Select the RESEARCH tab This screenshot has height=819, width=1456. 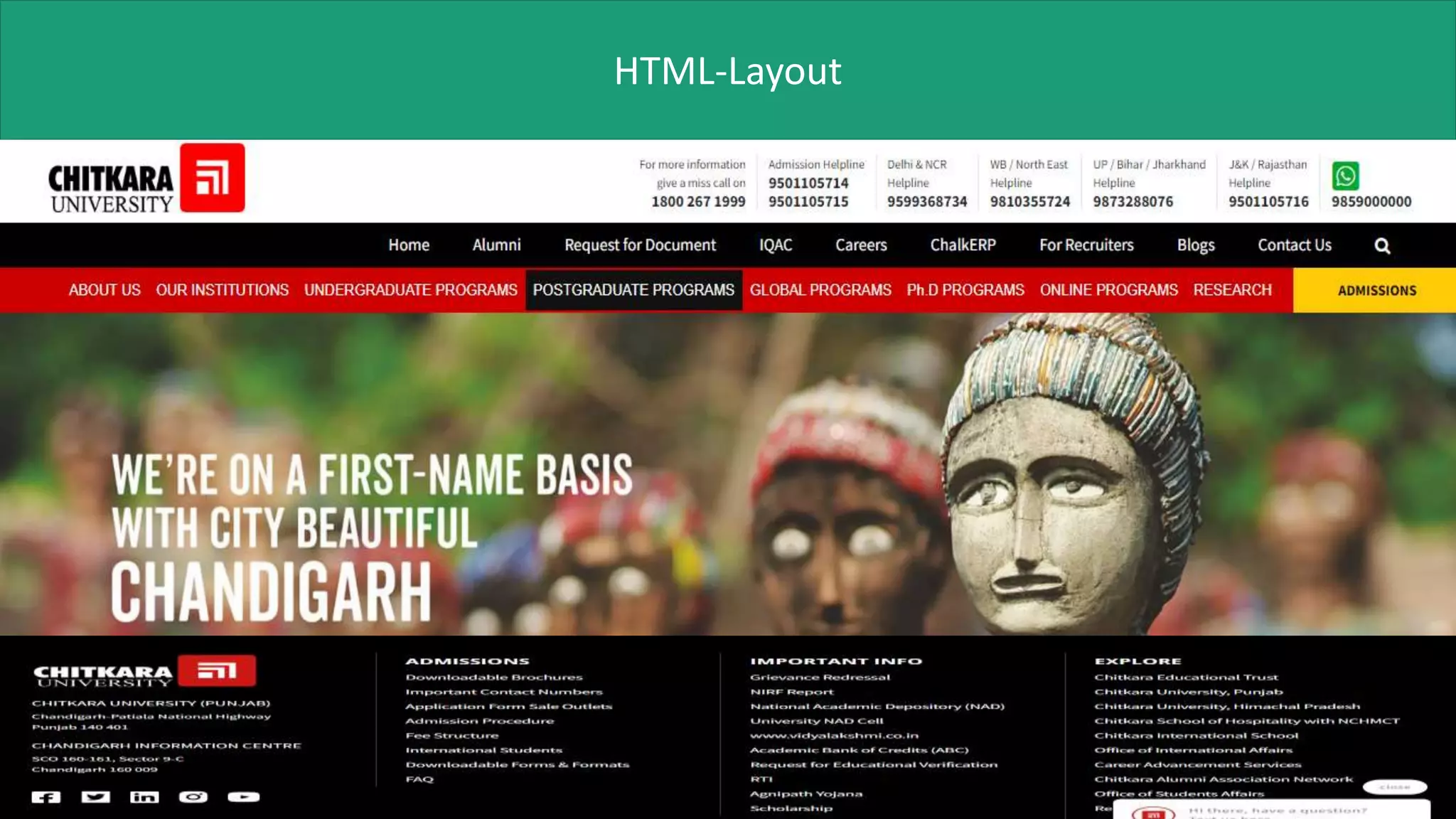coord(1232,290)
